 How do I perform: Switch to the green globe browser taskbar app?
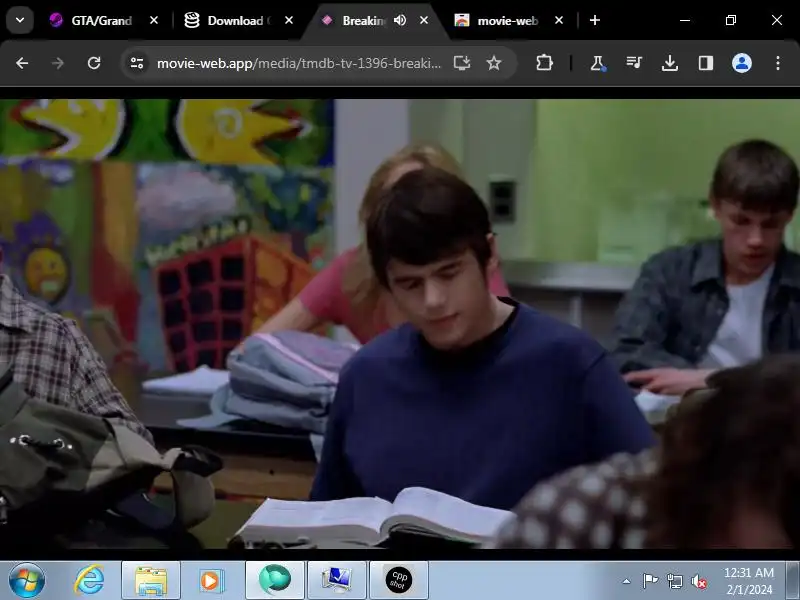point(274,580)
